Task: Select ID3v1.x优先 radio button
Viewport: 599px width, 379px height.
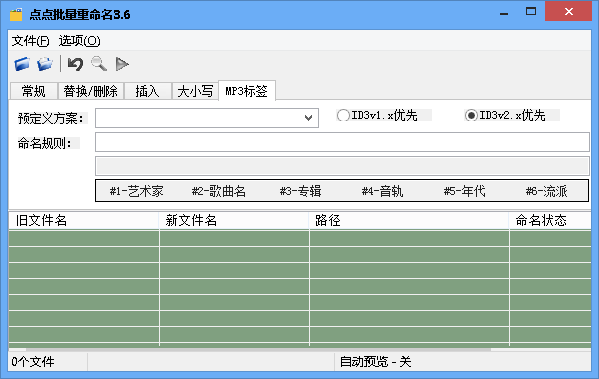Action: click(343, 115)
